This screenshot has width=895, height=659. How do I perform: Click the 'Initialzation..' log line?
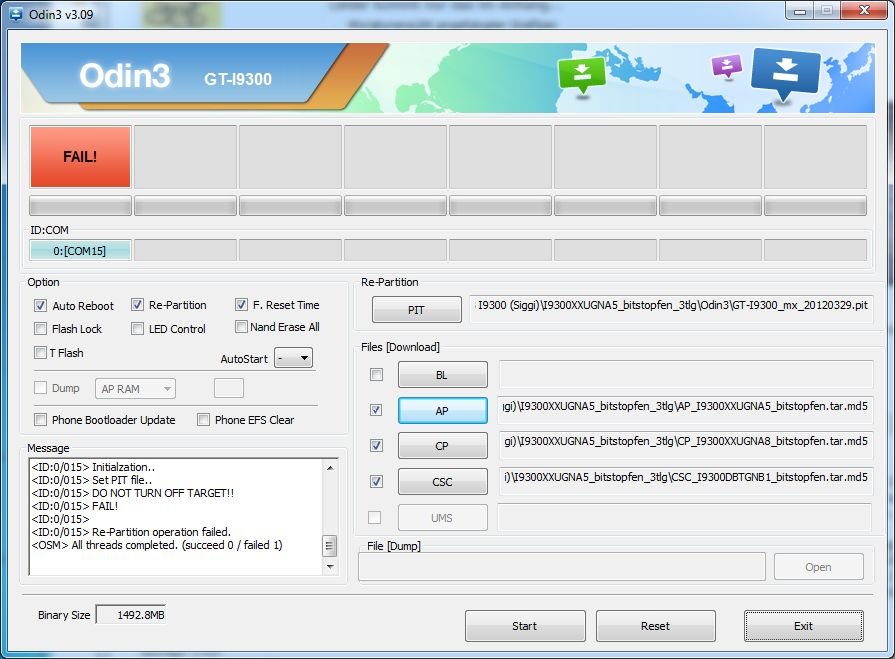[x=93, y=467]
